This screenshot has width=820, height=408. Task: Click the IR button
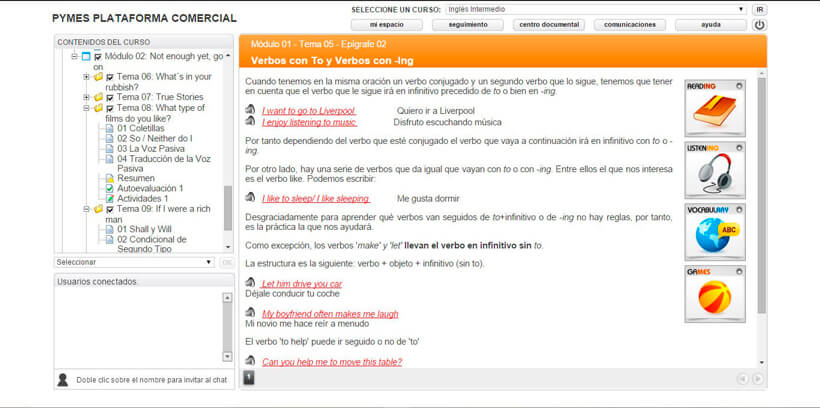coord(760,10)
